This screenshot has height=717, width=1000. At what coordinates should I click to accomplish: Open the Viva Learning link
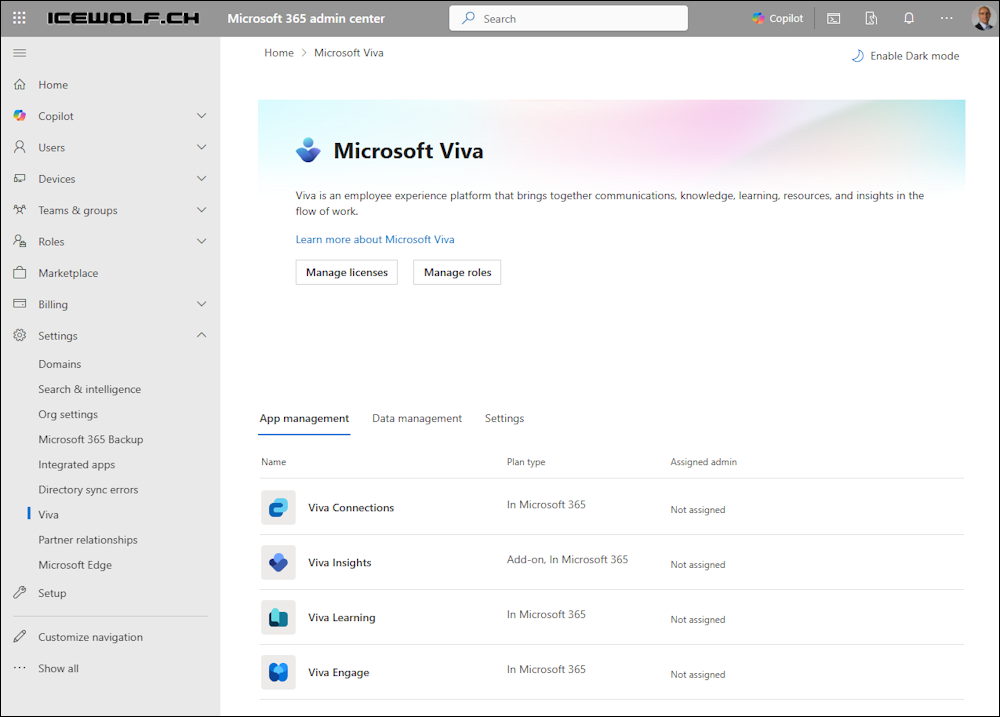tap(341, 617)
